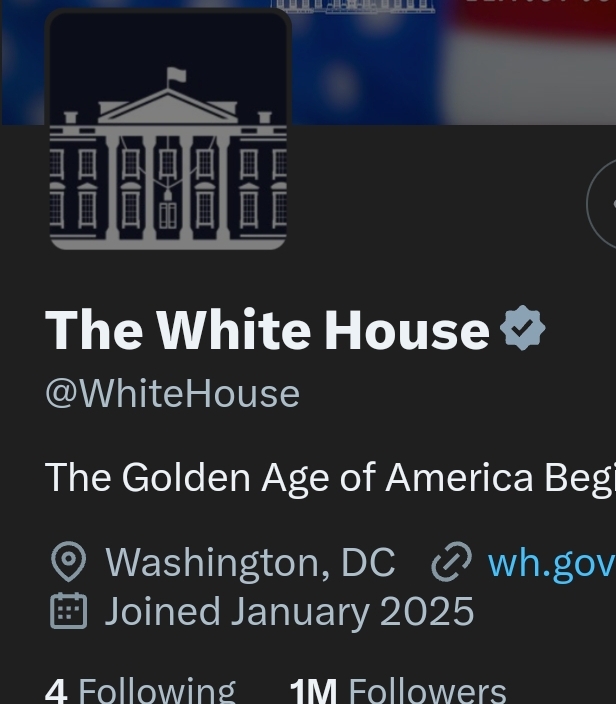
Task: Click the chain link icon
Action: [x=451, y=563]
